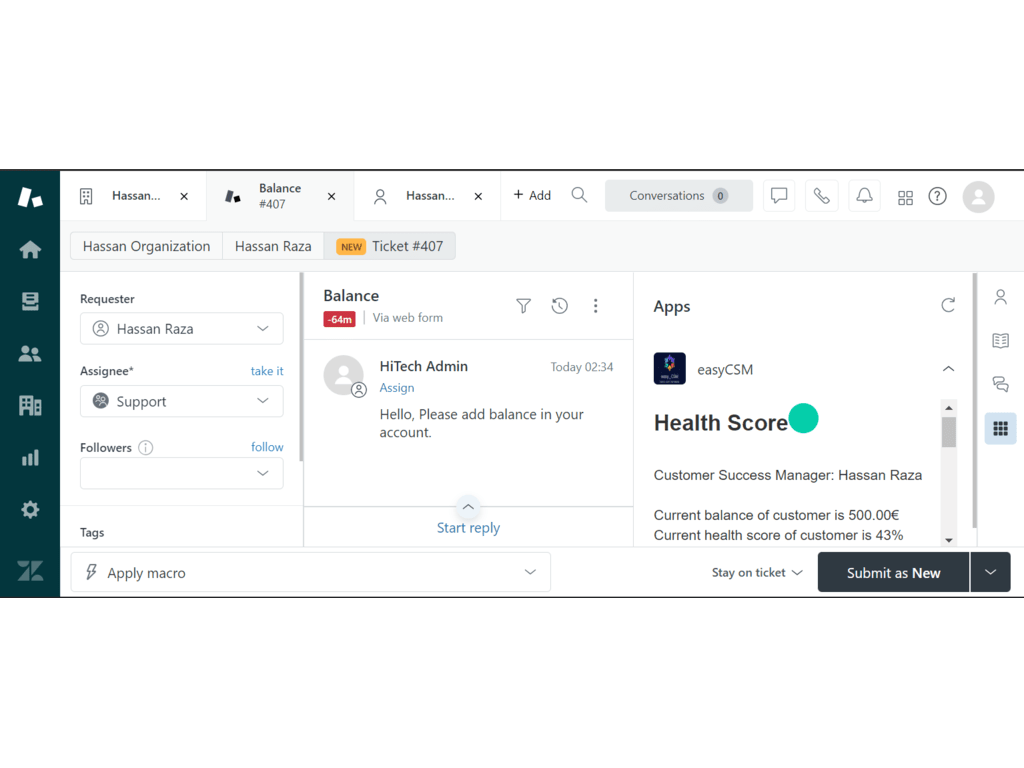This screenshot has height=768, width=1024.
Task: Open Zendesk products grid icon
Action: (905, 197)
